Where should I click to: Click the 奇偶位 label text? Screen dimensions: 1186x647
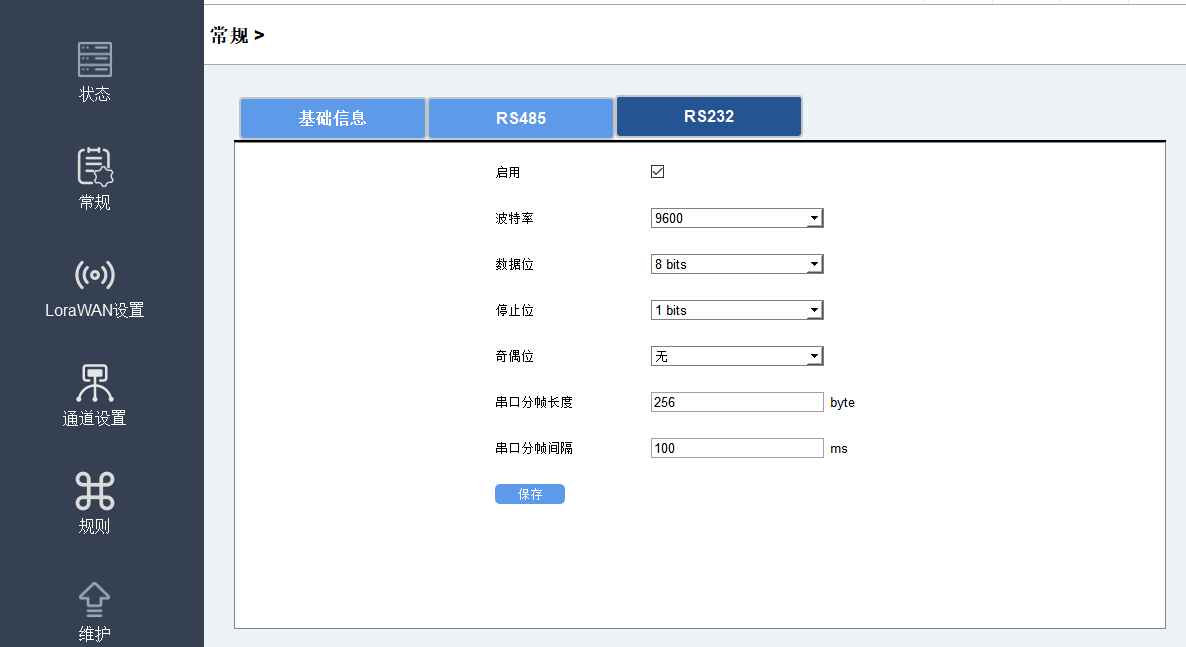click(x=514, y=356)
